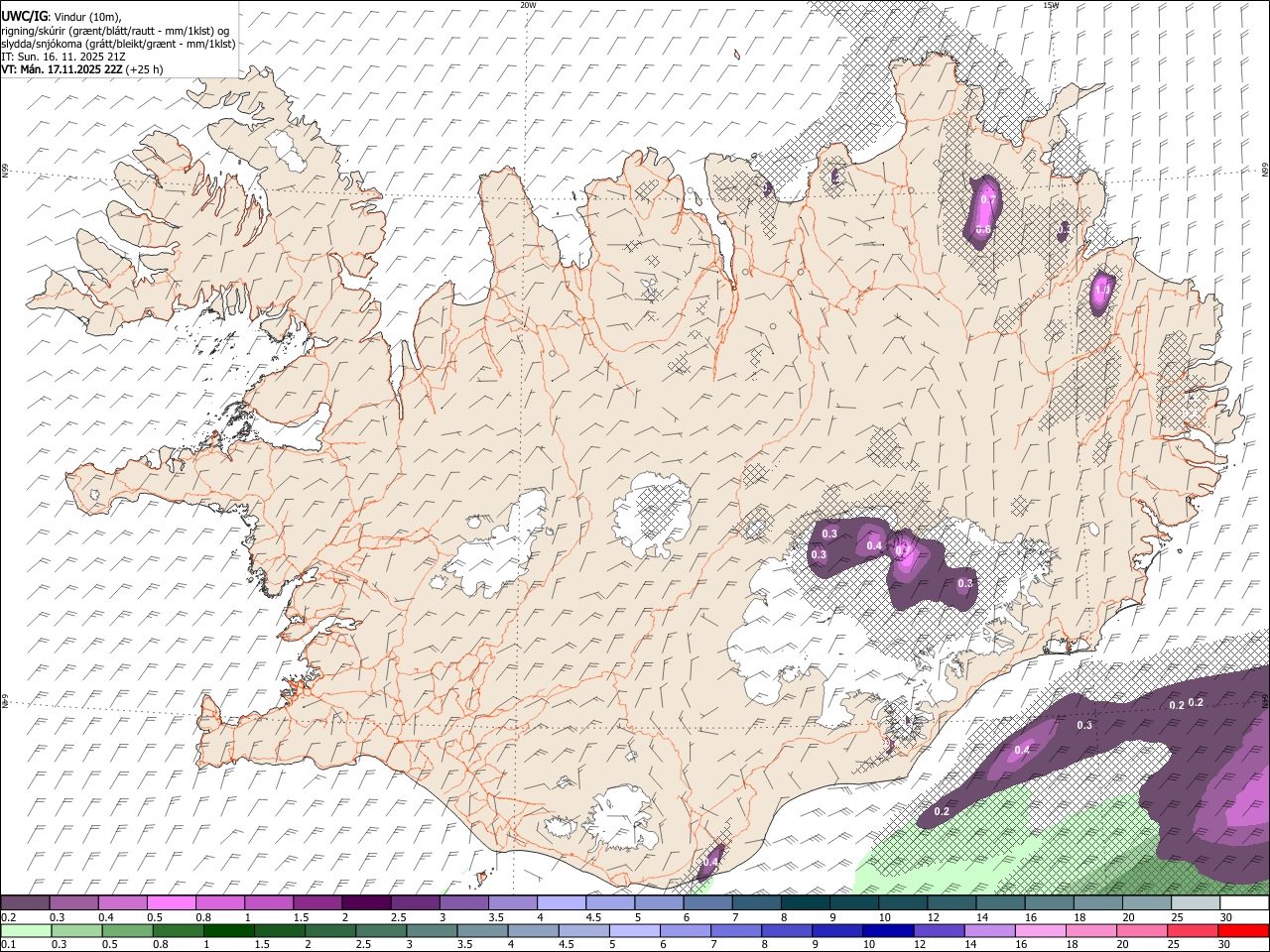Select the 18 grey-teal swatch, top legend row

(1098, 903)
